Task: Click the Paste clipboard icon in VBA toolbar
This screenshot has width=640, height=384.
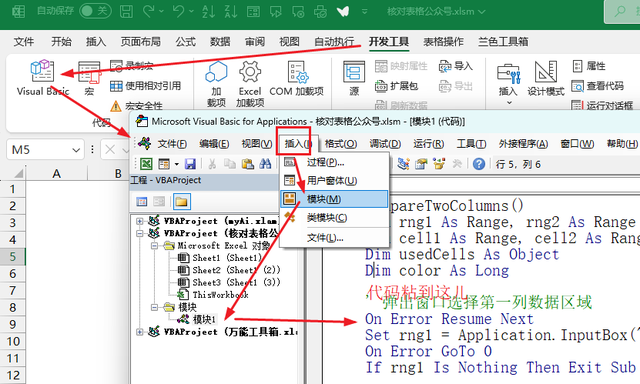Action: click(x=248, y=164)
